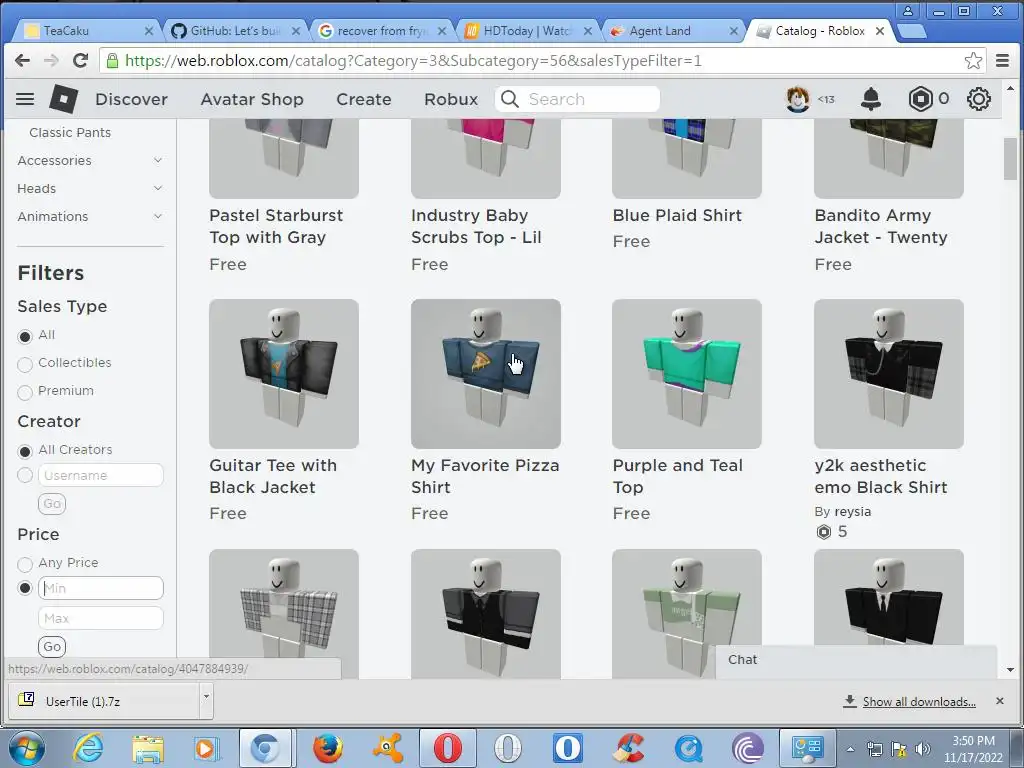Click the volume speaker tray icon
Screen dimensions: 1024x768
coord(923,749)
